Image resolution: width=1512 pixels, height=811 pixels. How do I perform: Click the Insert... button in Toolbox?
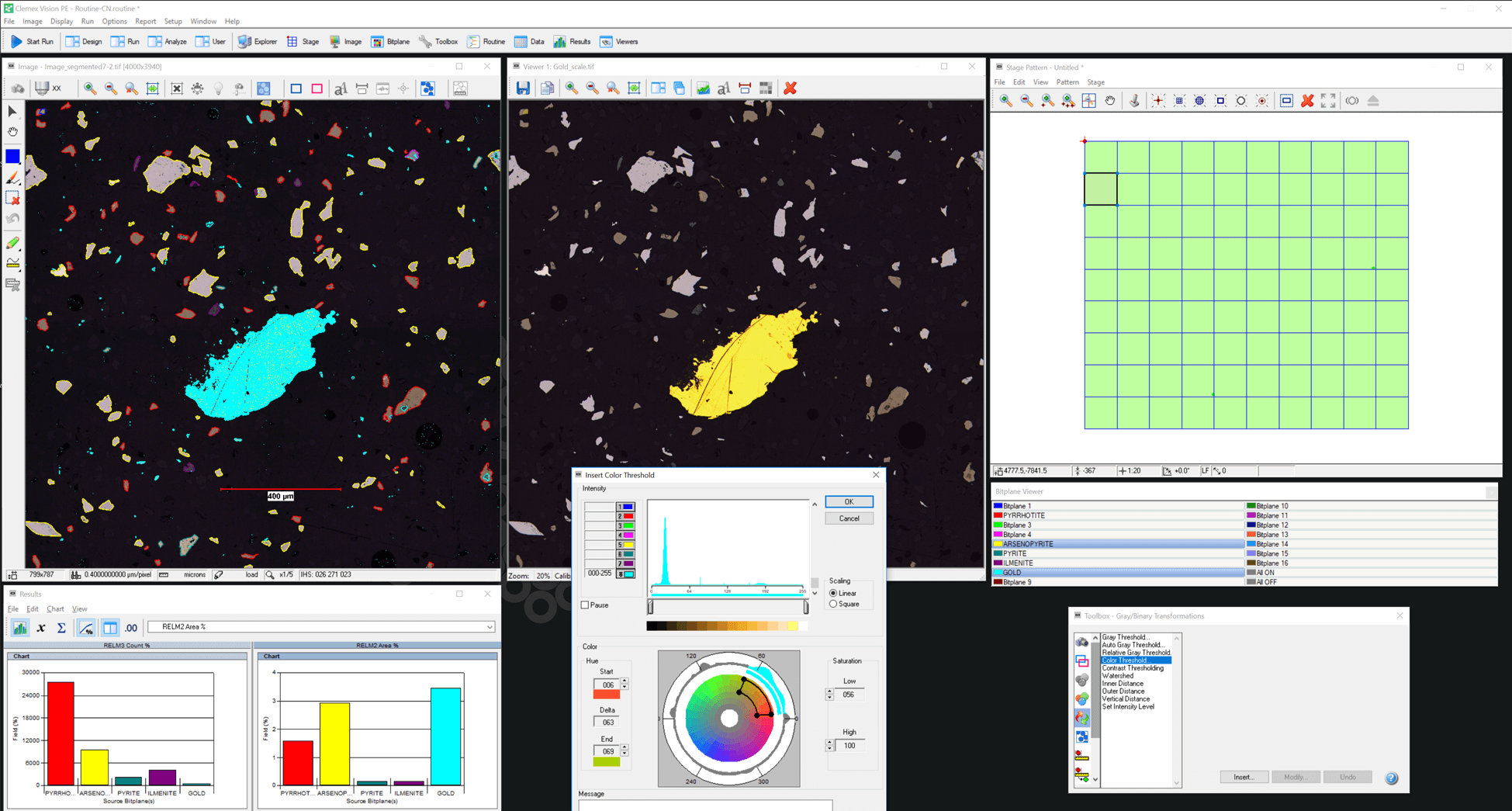point(1244,777)
